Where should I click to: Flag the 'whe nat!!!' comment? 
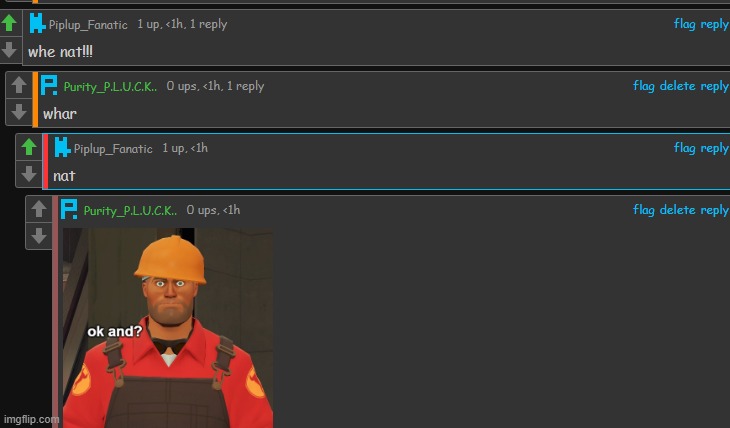click(x=684, y=24)
